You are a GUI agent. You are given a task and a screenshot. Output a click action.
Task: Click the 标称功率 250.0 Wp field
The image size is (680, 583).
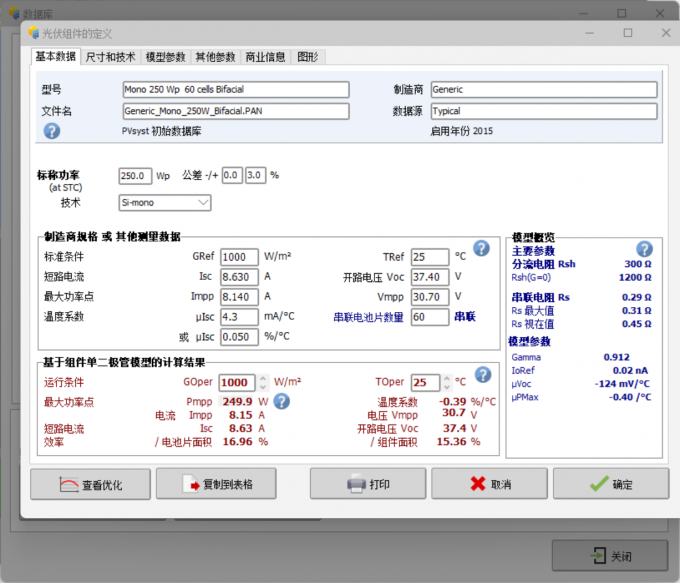click(135, 176)
